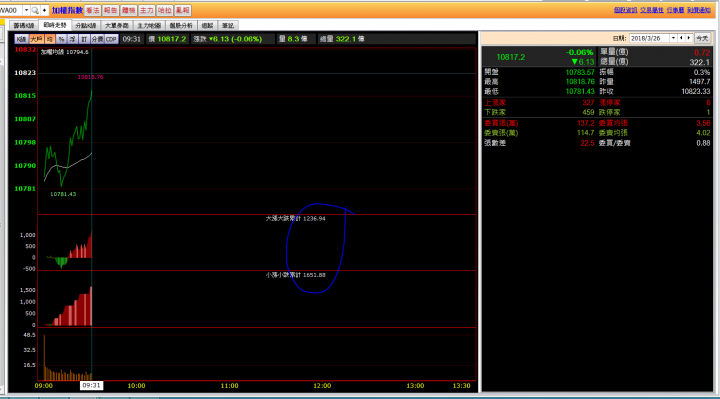
Task: Switch to the 分點K線 tab
Action: tap(85, 26)
